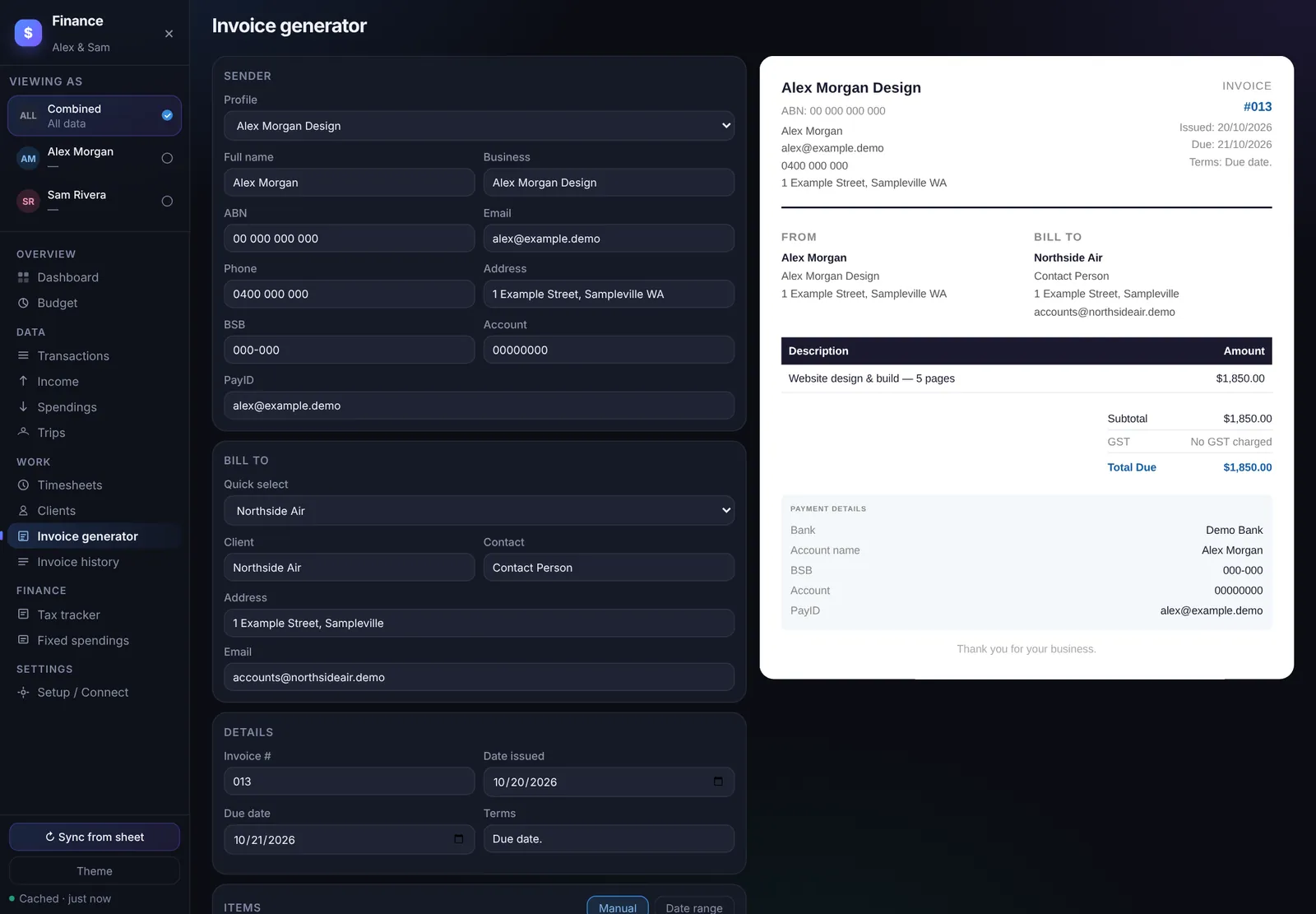Click 'No GST charged' in preview
Image resolution: width=1316 pixels, height=914 pixels.
tap(1230, 442)
